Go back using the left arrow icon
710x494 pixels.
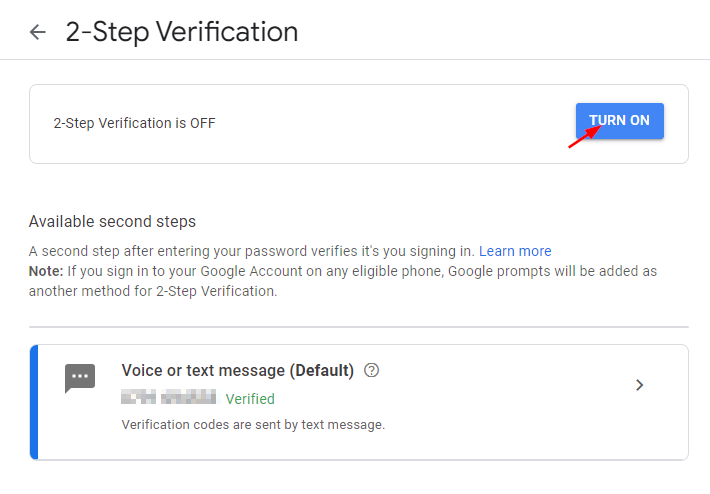[38, 32]
